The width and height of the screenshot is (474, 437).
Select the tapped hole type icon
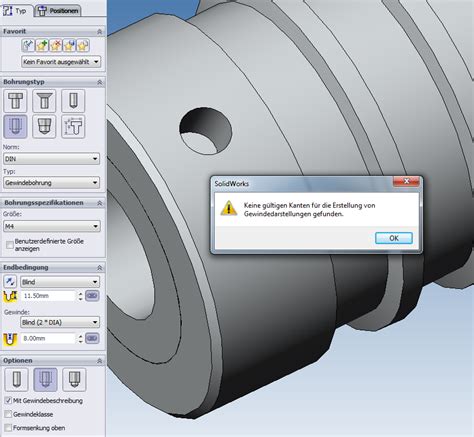[x=15, y=127]
